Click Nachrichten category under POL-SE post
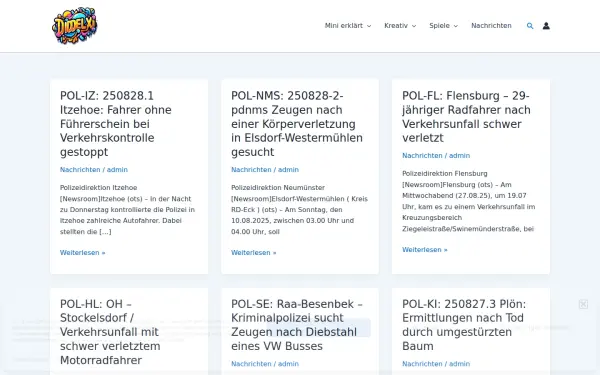Screen dimensions: 600x375 point(251,364)
